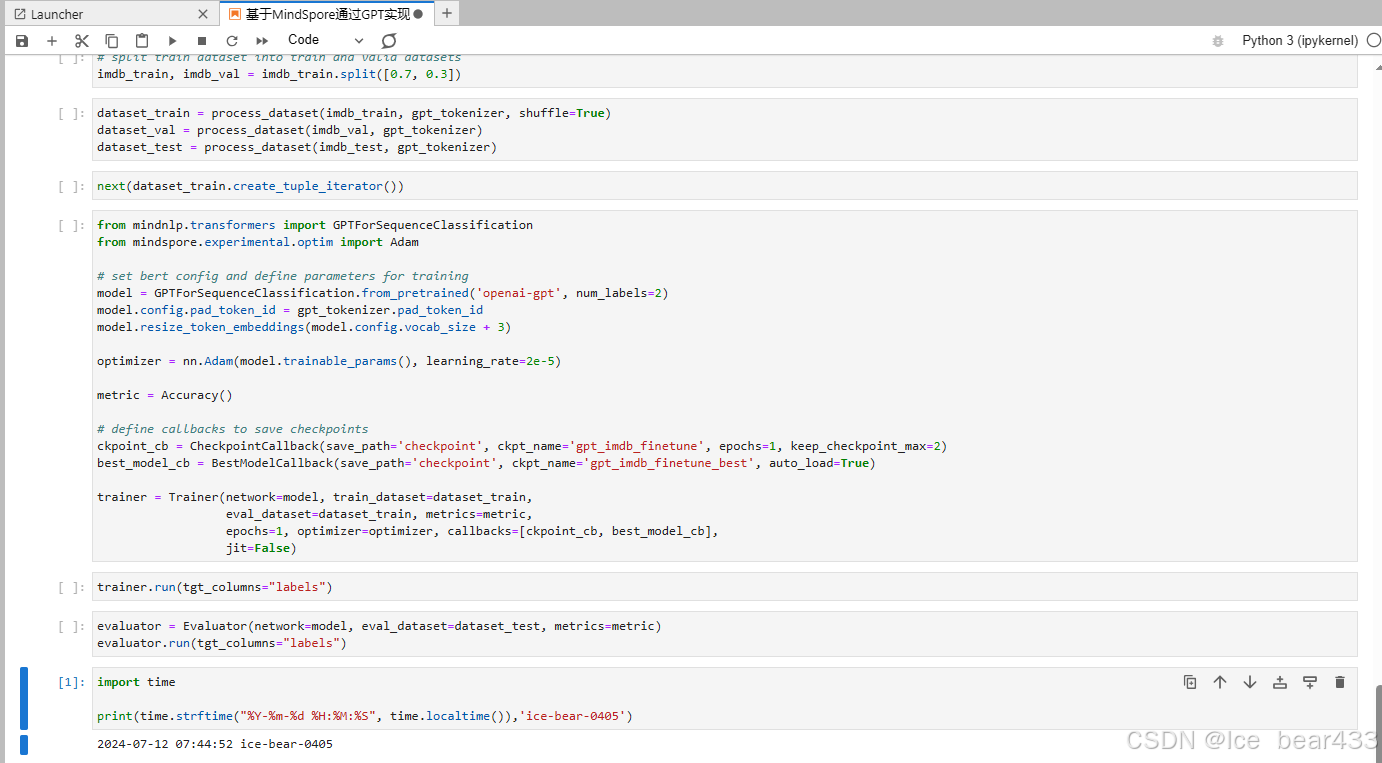Click the output text 2024-07-12 07:44:52 ice-bear-0405
The height and width of the screenshot is (763, 1382).
(x=215, y=744)
